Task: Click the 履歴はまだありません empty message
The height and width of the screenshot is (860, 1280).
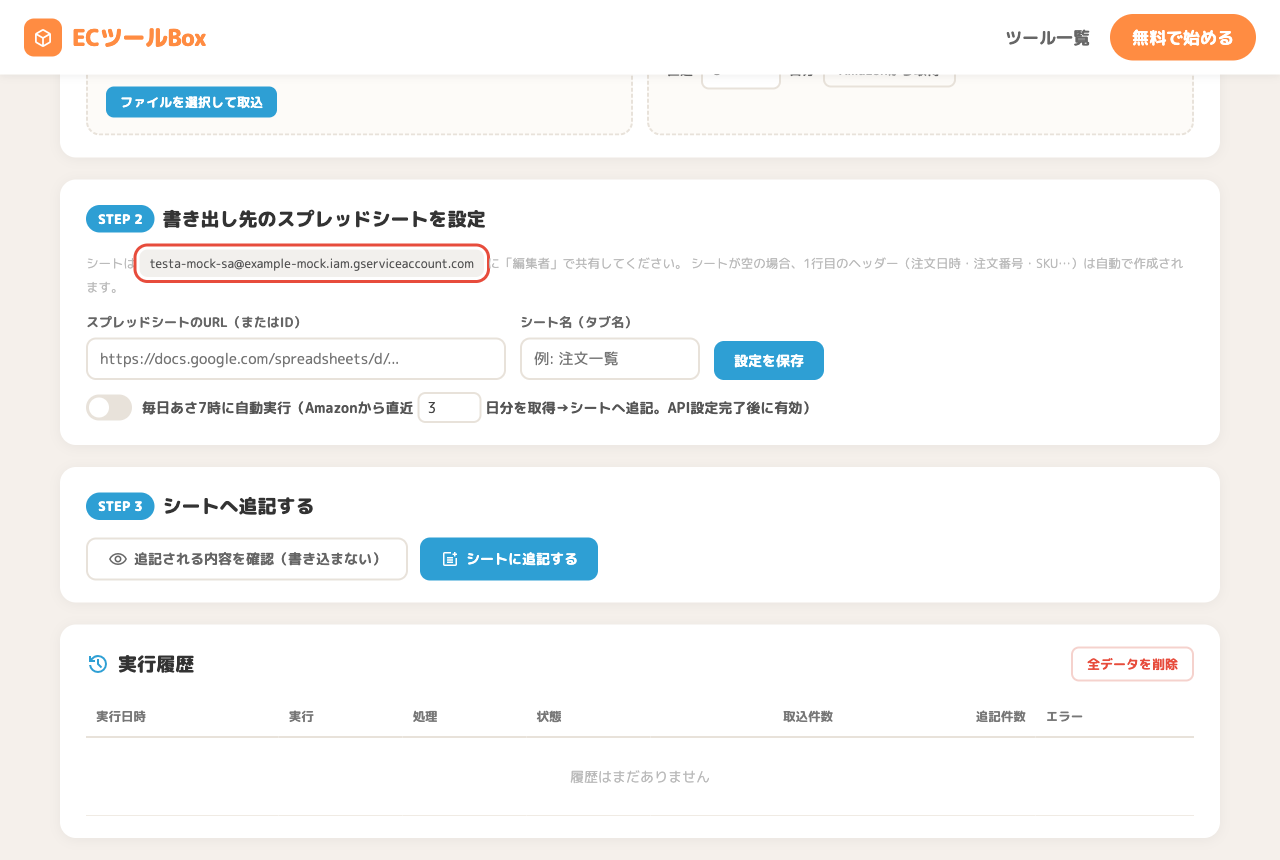Action: coord(640,777)
